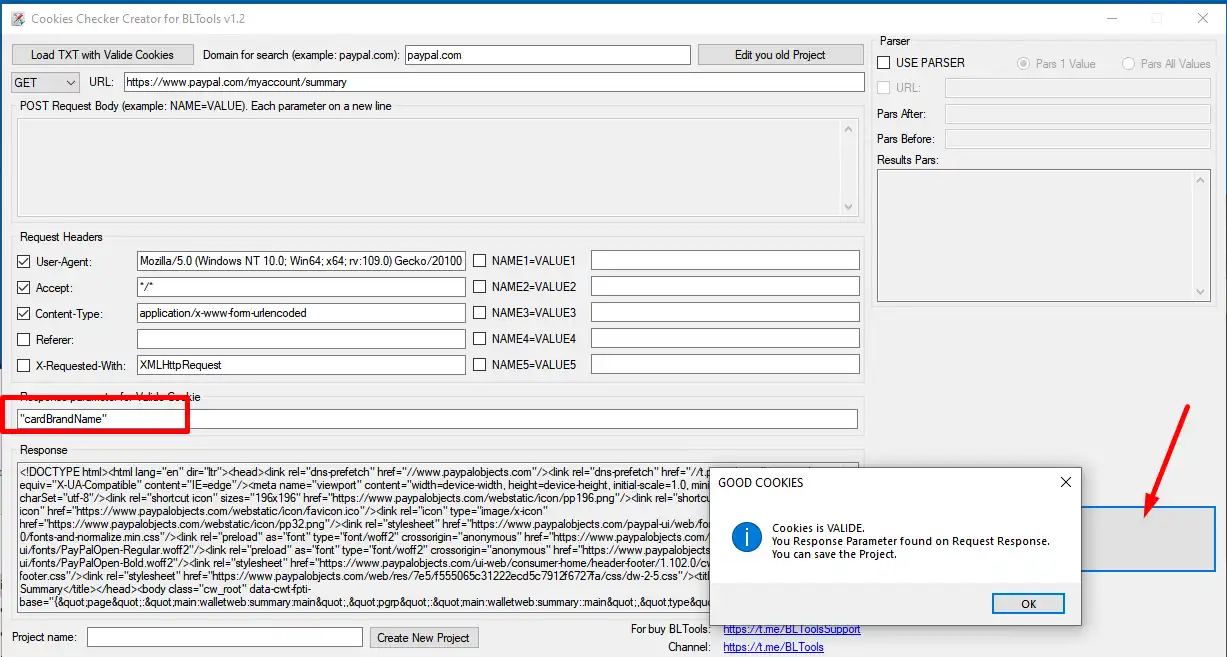Click the Content-Type value field
1227x657 pixels.
(x=301, y=313)
